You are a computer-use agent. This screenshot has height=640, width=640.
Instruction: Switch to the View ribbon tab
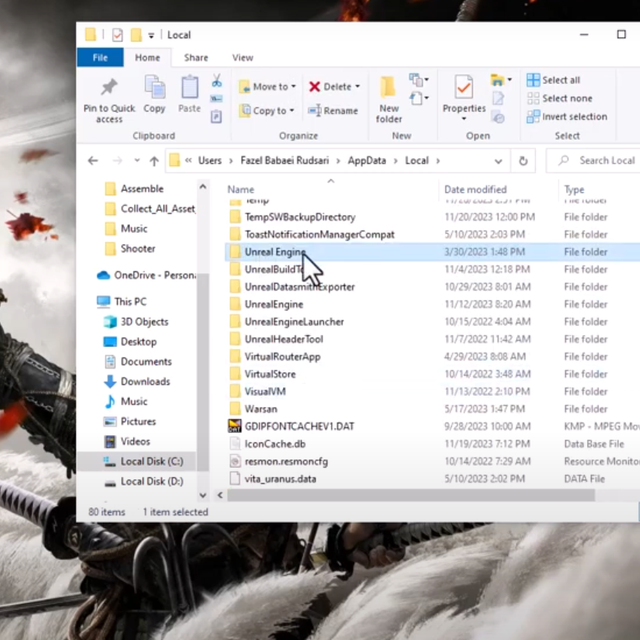coord(242,58)
